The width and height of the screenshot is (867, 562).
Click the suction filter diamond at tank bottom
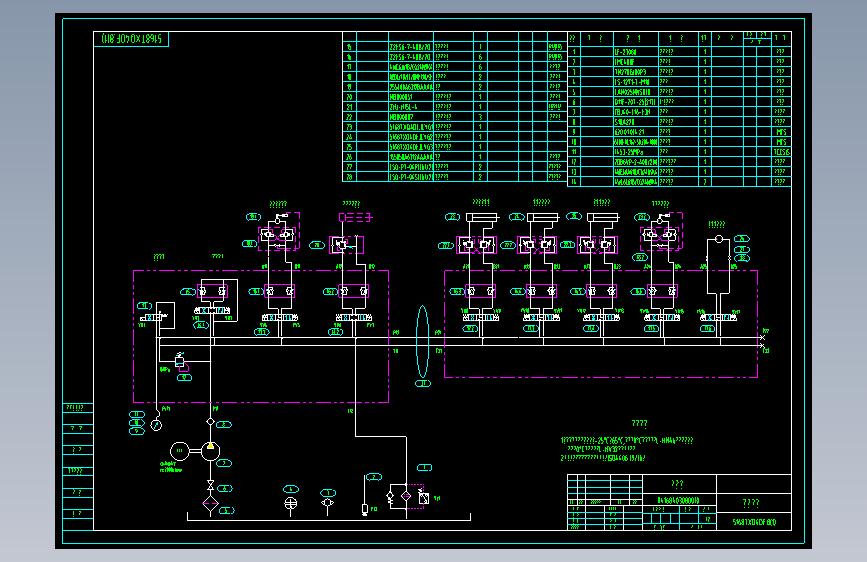point(210,504)
